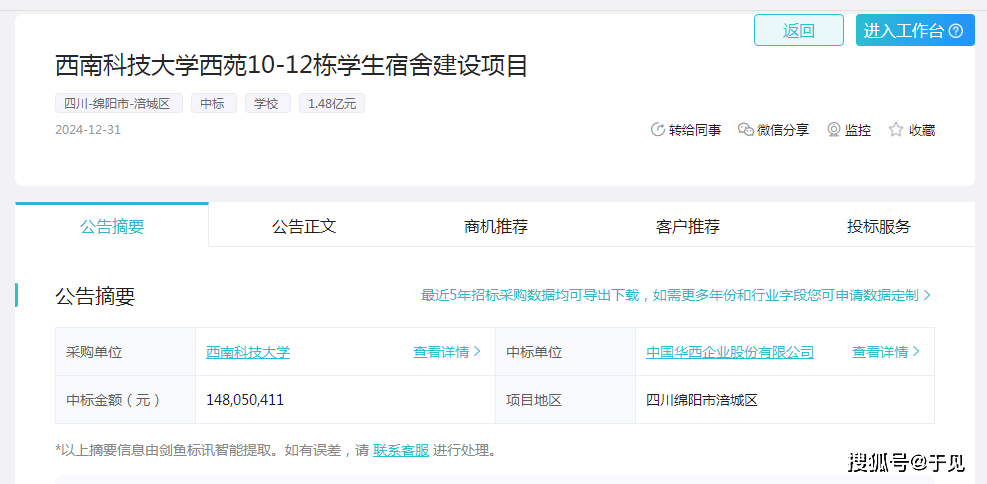Select the 学校 category tag

coord(266,103)
